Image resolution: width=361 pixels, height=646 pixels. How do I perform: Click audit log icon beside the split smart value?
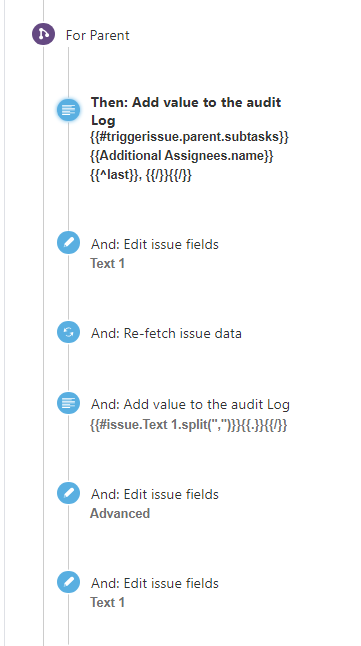point(68,403)
